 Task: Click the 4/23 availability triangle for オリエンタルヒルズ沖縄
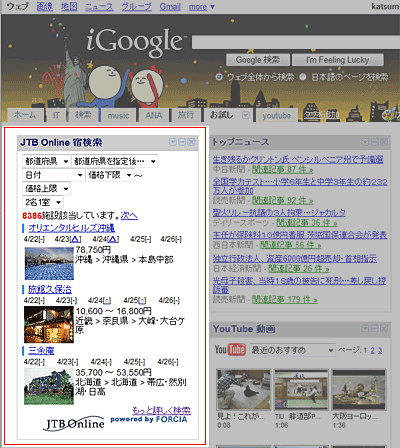[76, 239]
